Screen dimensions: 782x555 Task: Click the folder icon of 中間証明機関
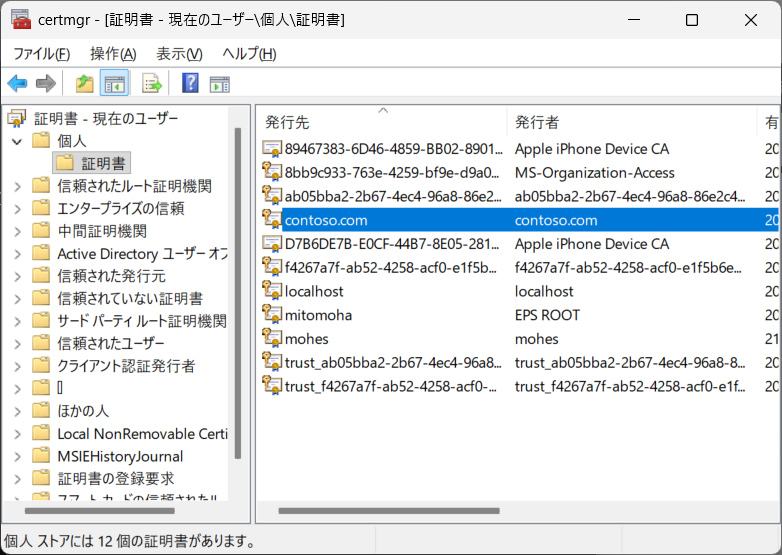click(41, 230)
